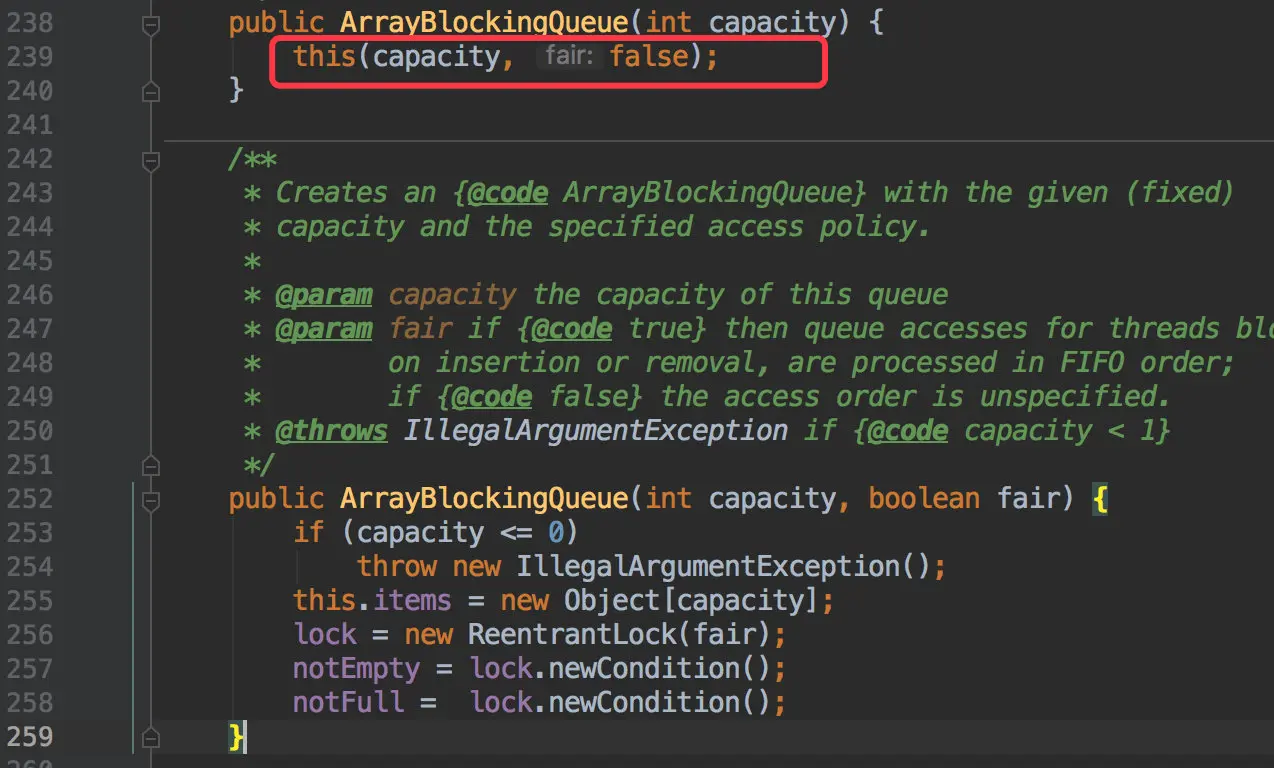The height and width of the screenshot is (768, 1274).
Task: Click the 'fair:' parameter hint on line 239
Action: coord(570,56)
